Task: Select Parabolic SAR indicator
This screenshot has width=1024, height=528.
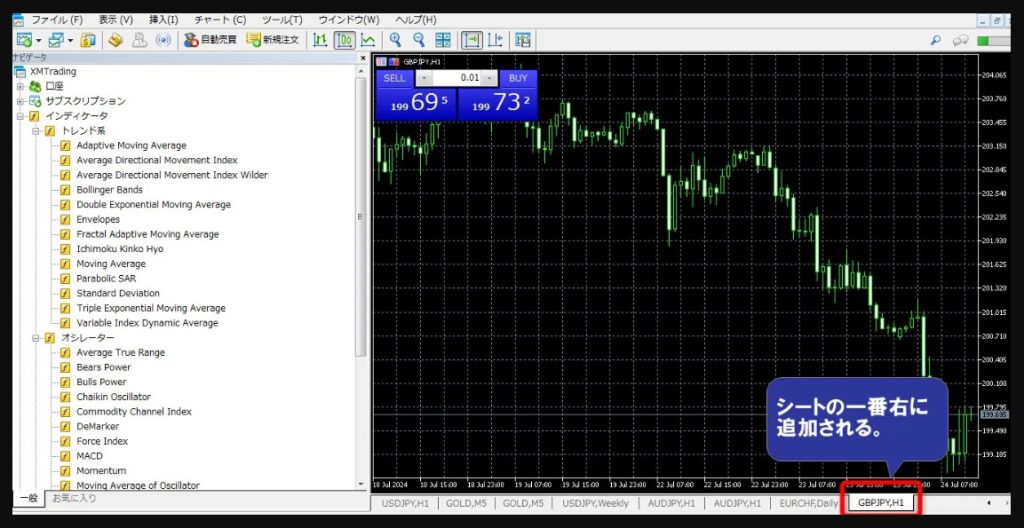Action: [x=106, y=278]
